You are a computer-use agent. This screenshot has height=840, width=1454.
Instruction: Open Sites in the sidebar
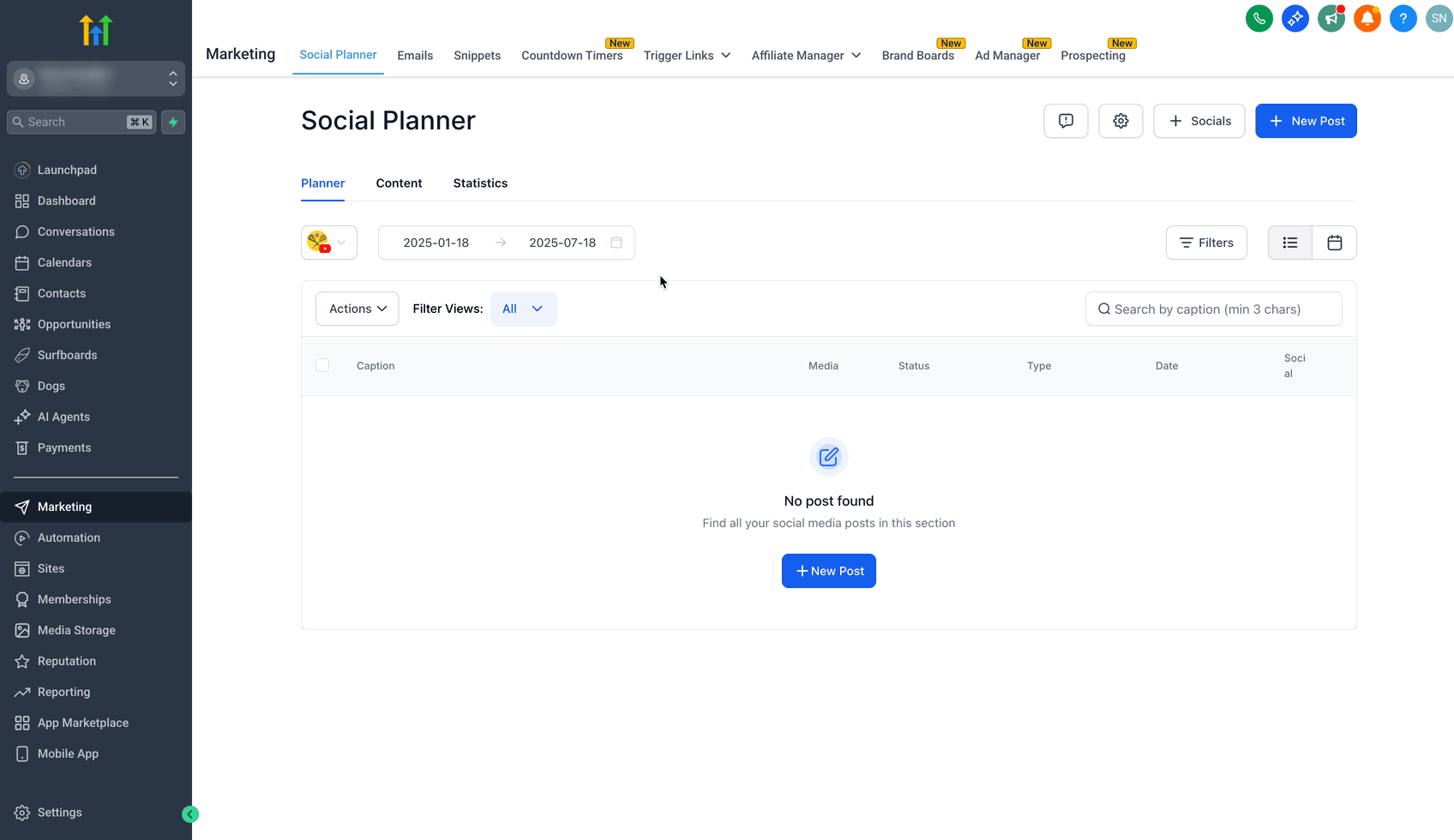pos(96,568)
